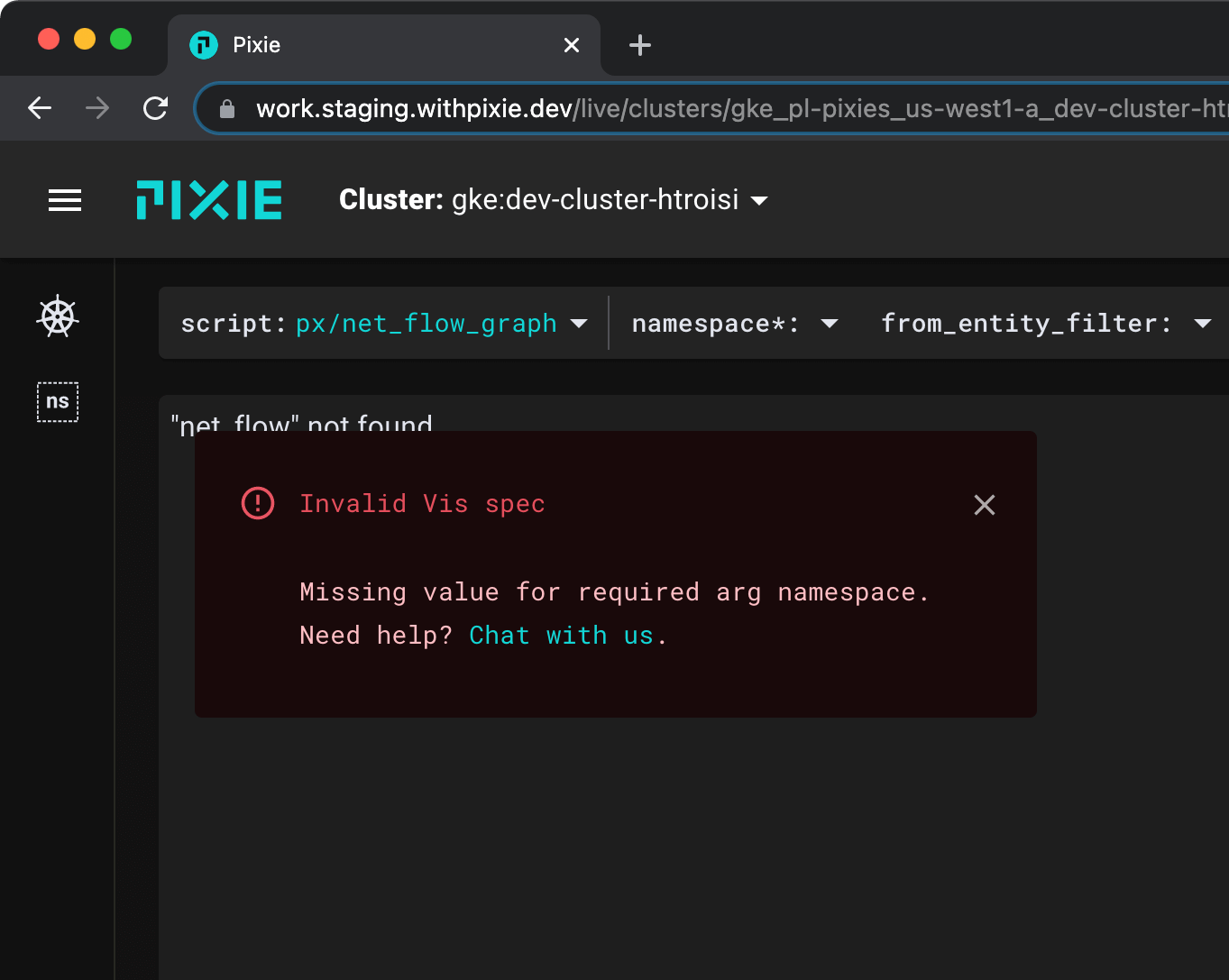Image resolution: width=1229 pixels, height=980 pixels.
Task: Open the Kubernetes cluster sidebar icon
Action: 58,316
